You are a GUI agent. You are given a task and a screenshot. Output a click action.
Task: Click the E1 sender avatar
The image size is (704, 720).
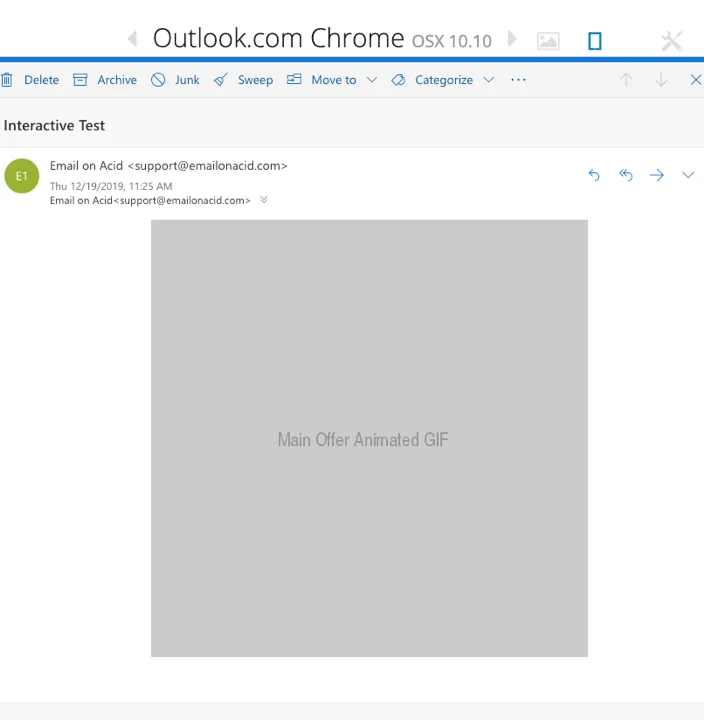(x=21, y=176)
